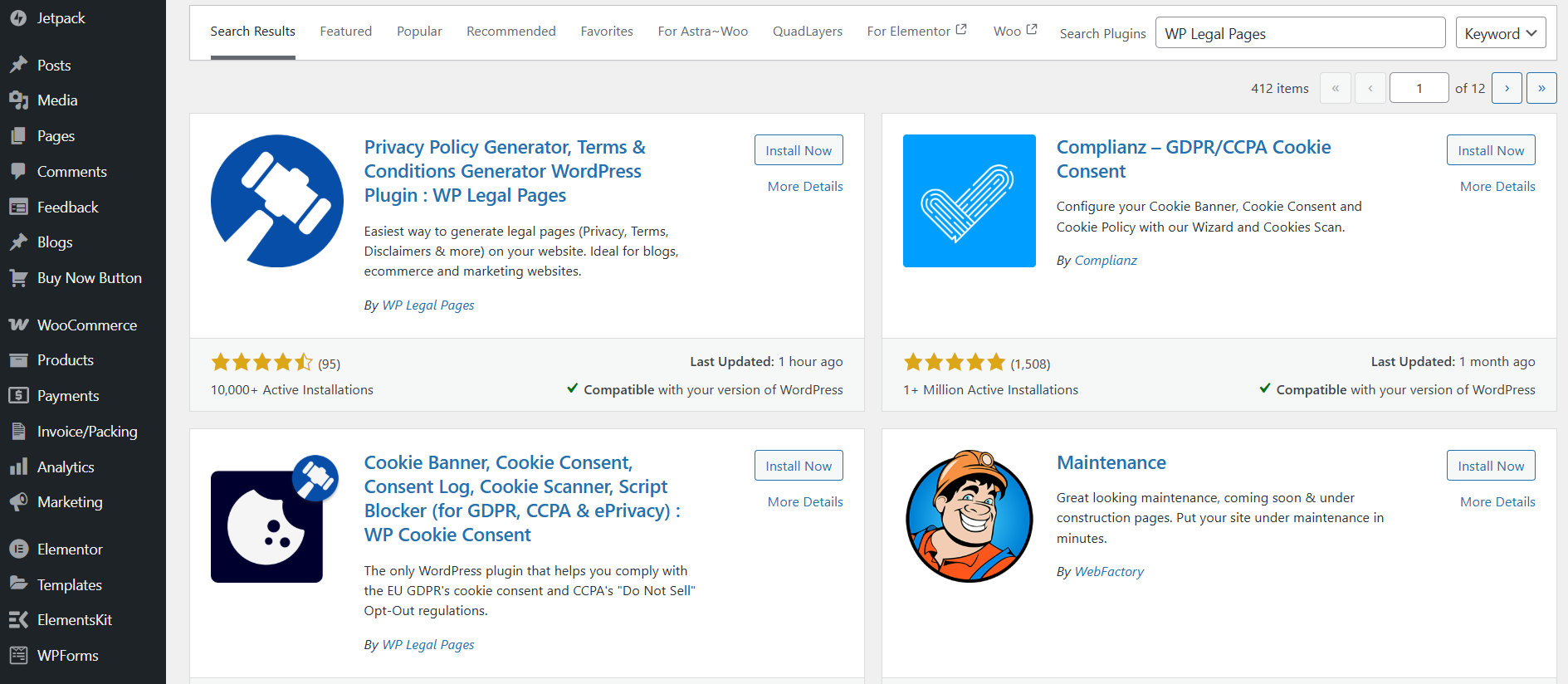The width and height of the screenshot is (1568, 684).
Task: Open the WebFactory author link
Action: [1108, 572]
